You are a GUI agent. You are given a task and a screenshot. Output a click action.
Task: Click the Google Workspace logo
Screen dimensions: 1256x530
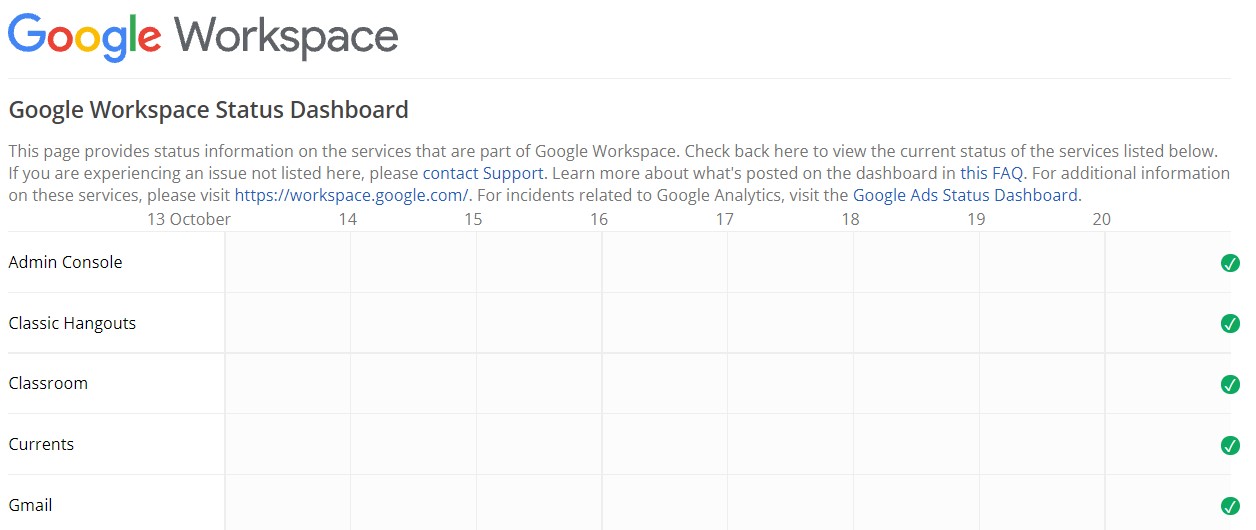[203, 37]
